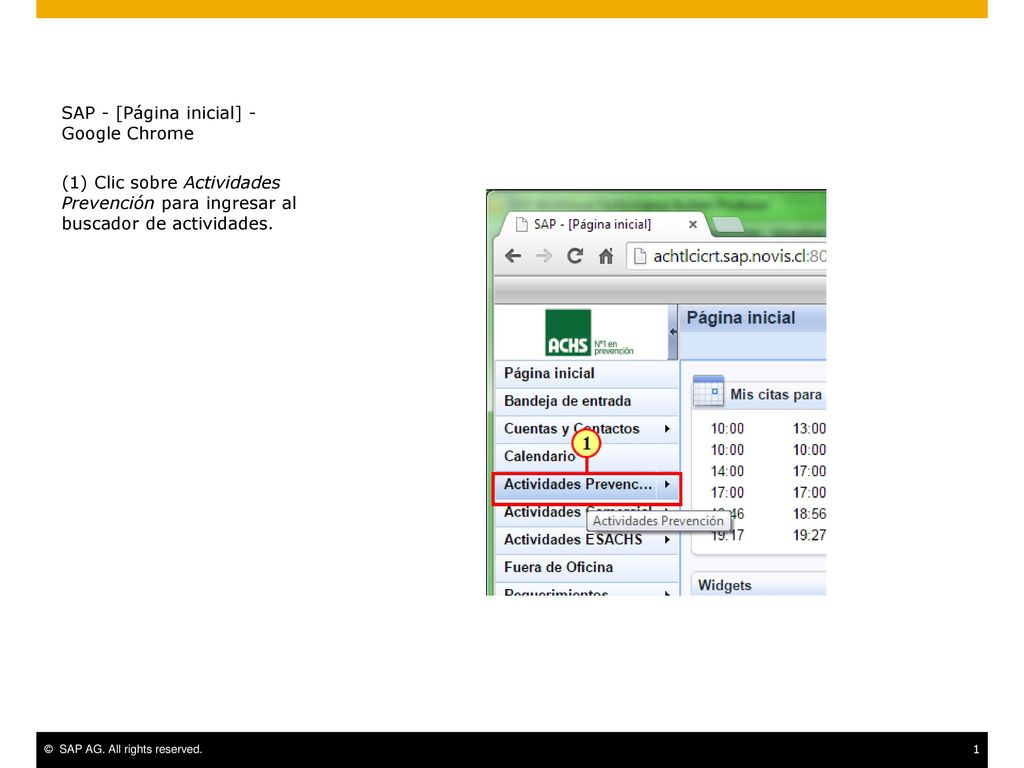The image size is (1024, 768).
Task: Click the address bar with achtlcicrt.sap.novis.cl
Action: (x=726, y=256)
